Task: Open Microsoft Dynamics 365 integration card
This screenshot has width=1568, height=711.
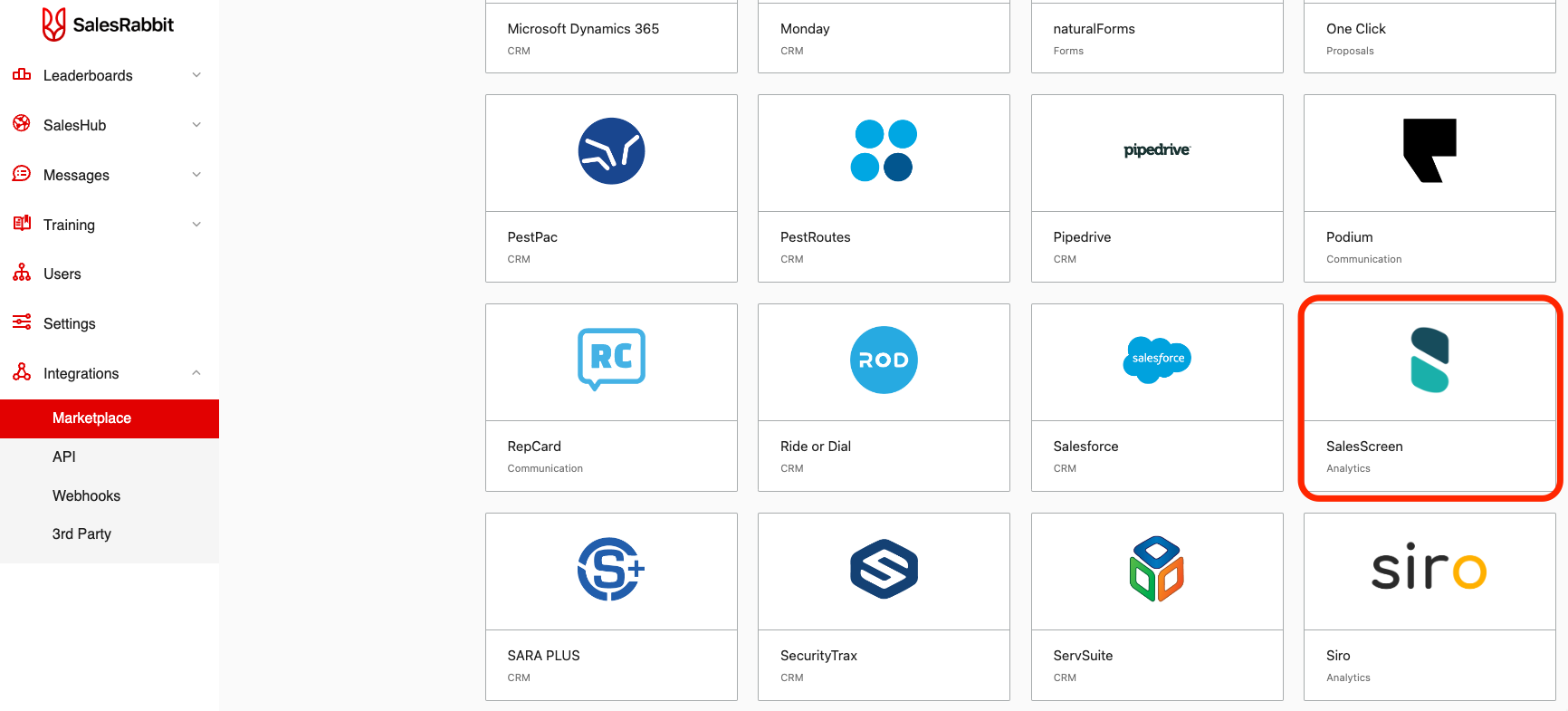Action: 611,37
